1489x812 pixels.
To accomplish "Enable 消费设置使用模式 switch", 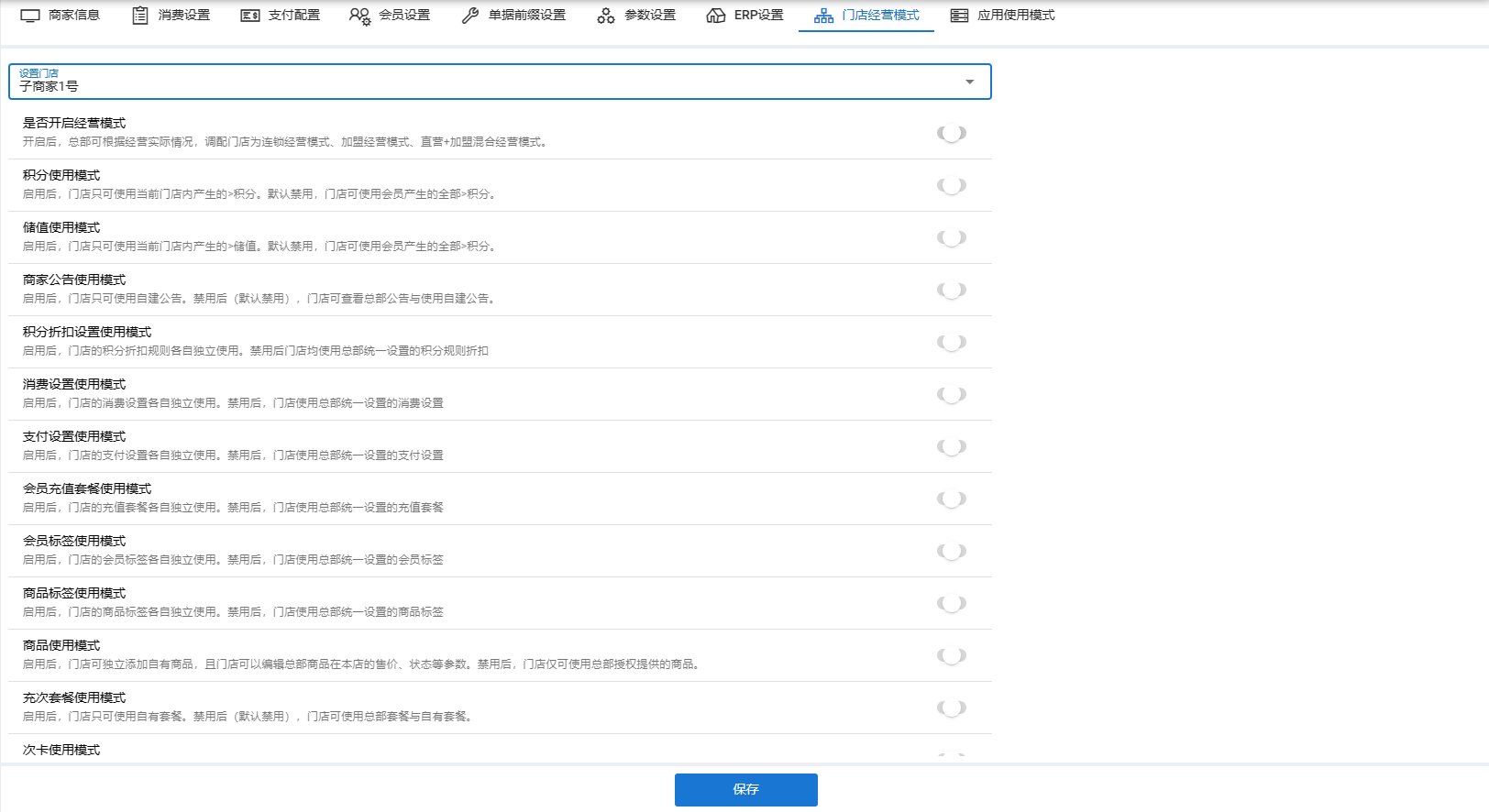I will 952,394.
